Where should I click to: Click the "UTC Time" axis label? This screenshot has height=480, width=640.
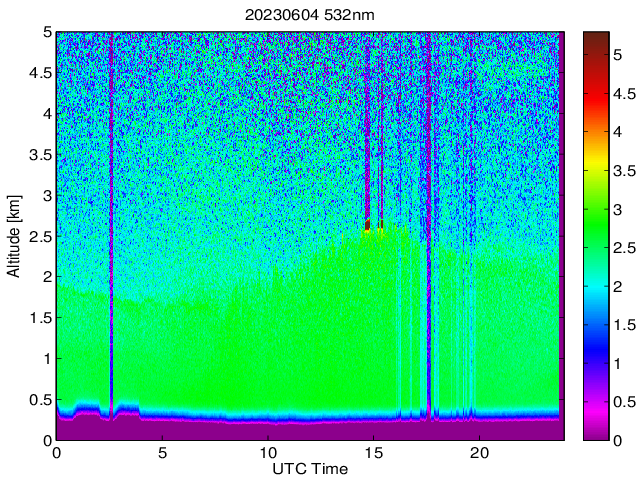(x=310, y=469)
